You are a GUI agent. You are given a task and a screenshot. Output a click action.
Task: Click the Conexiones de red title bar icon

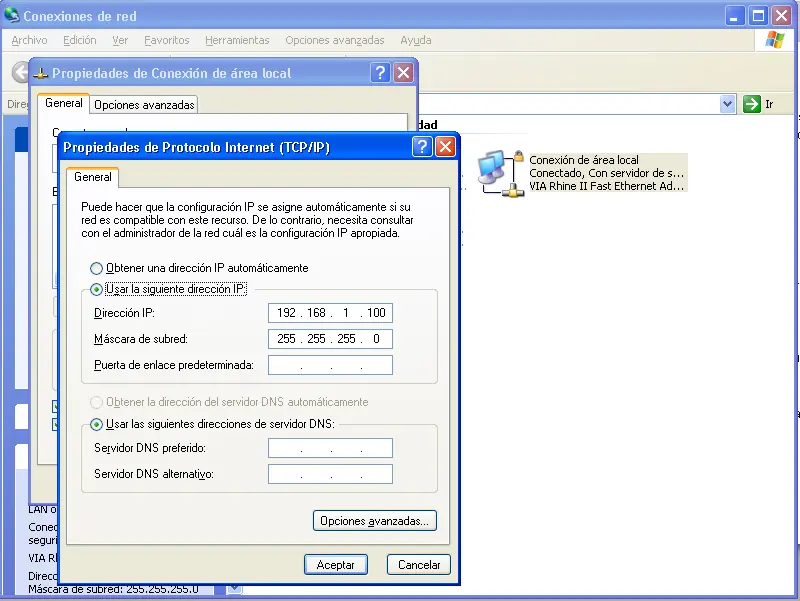tap(11, 15)
